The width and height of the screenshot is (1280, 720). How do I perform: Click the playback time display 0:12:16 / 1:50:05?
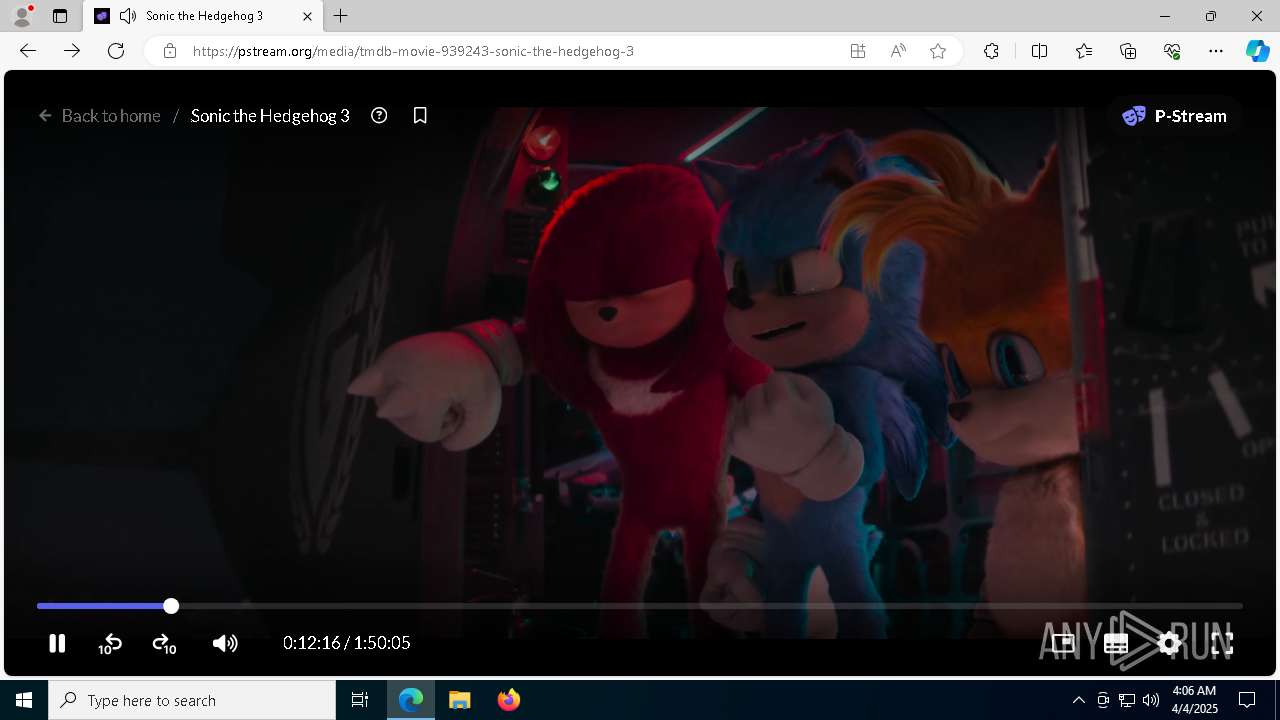[346, 643]
